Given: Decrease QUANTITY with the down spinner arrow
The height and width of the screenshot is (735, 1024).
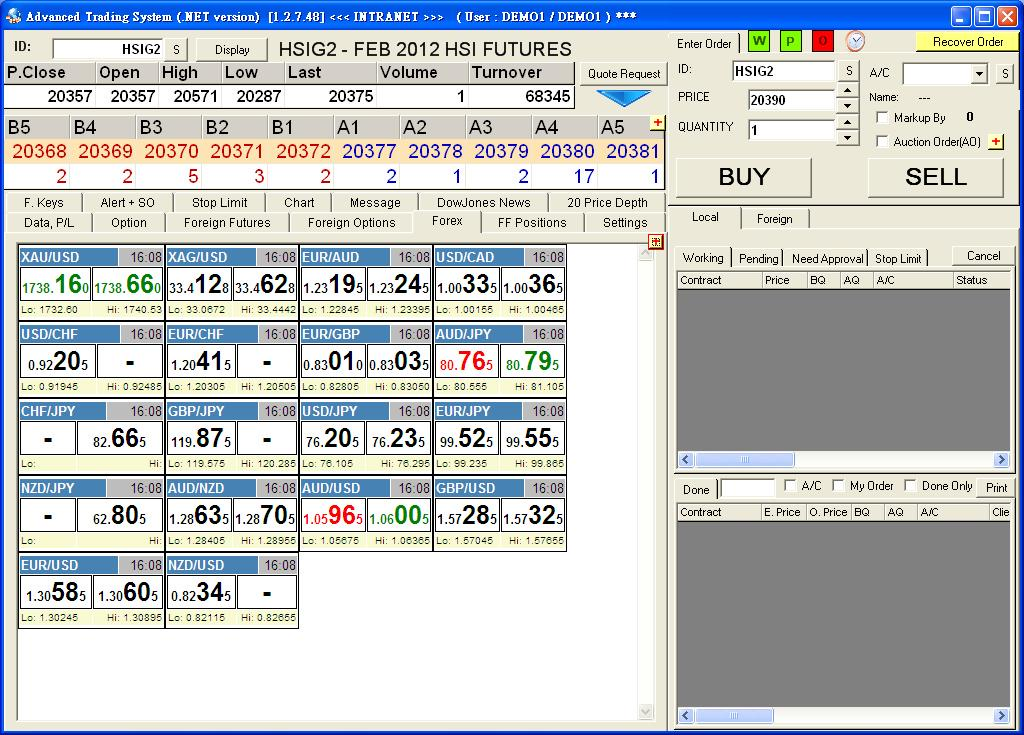Looking at the screenshot, I should coord(847,137).
